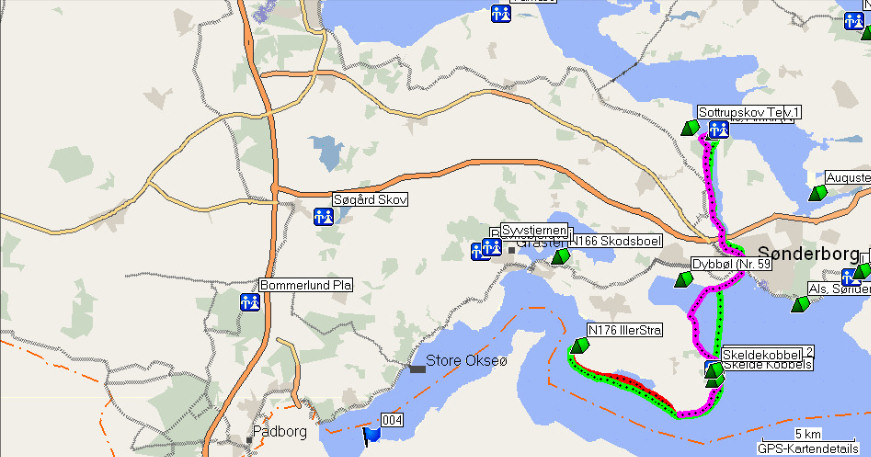Select the picnic icon at top center

click(500, 14)
